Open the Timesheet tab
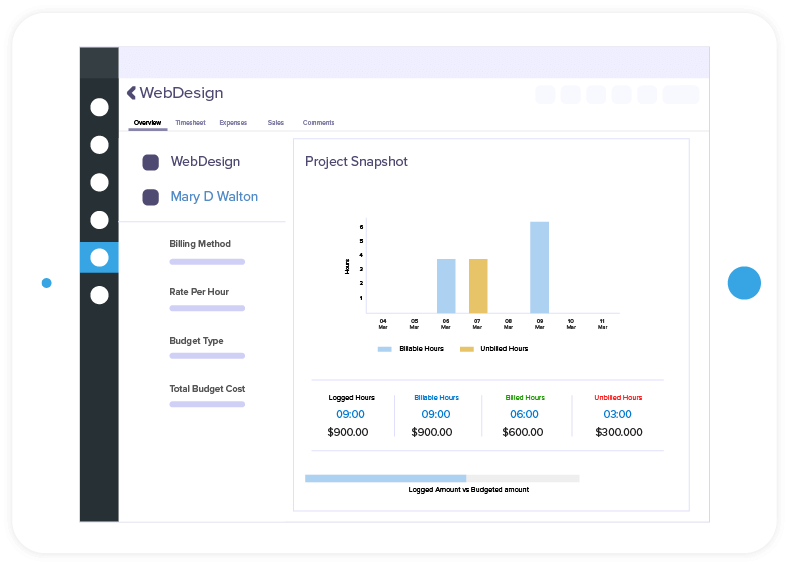This screenshot has width=790, height=566. point(190,122)
